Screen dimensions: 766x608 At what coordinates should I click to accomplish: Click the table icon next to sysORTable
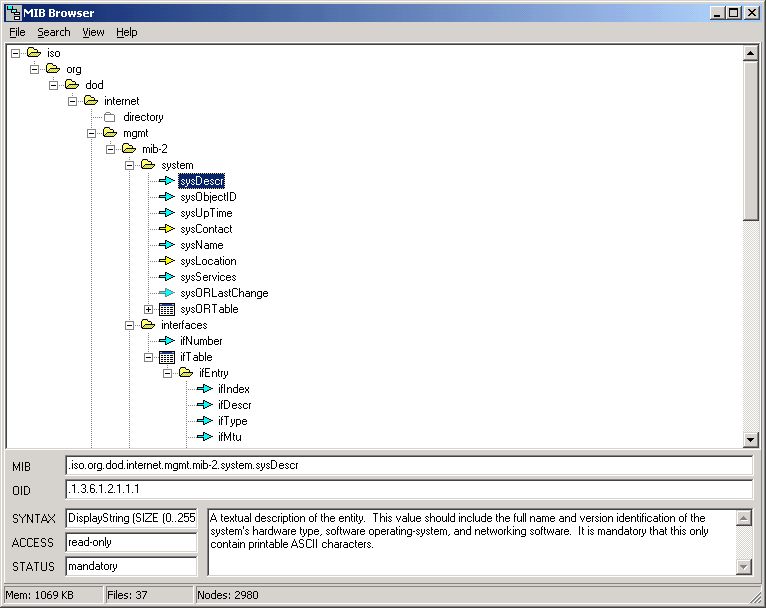[x=167, y=309]
